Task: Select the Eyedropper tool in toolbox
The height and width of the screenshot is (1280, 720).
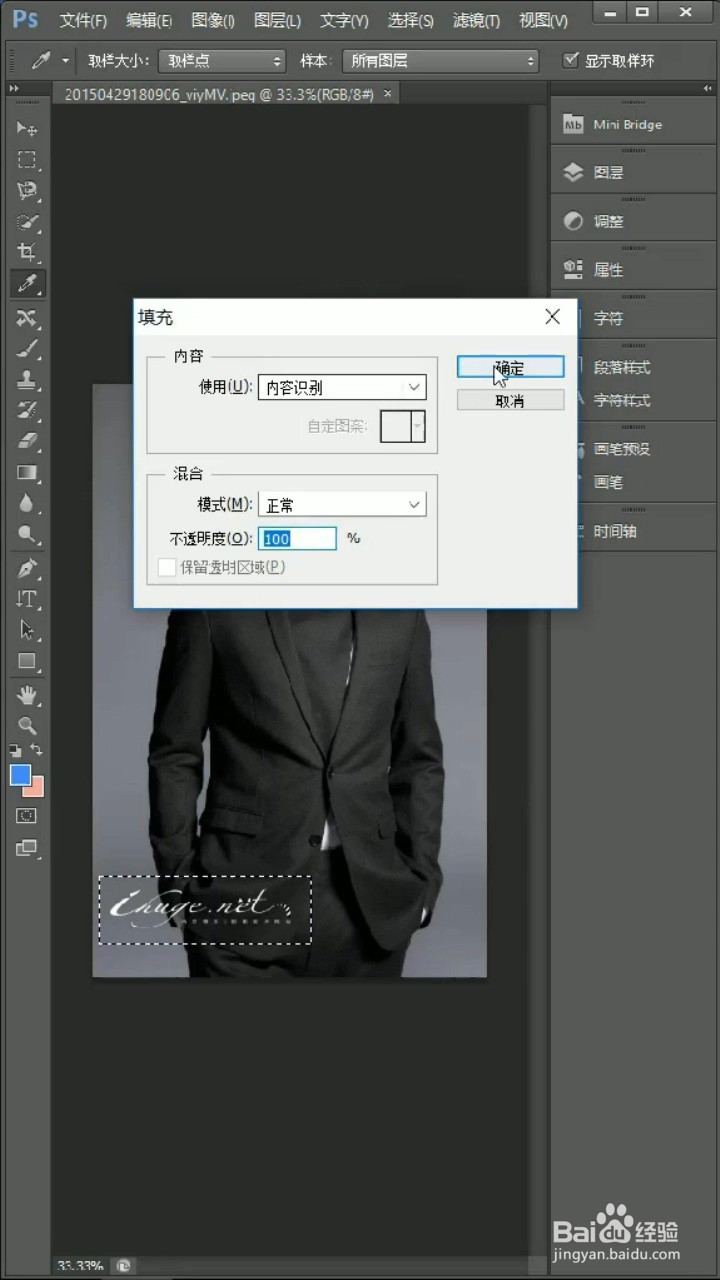Action: click(27, 283)
